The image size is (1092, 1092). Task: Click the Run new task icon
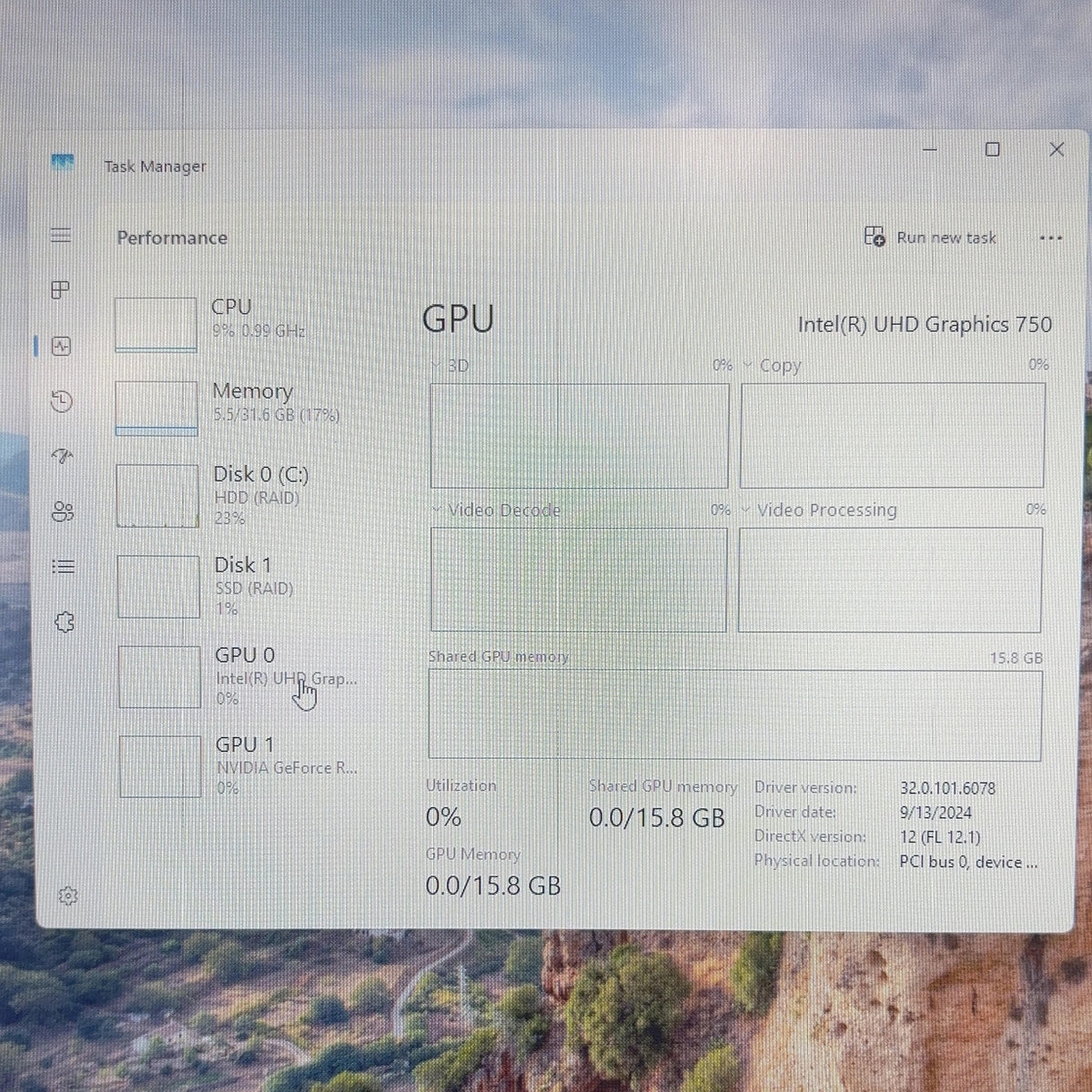tap(874, 237)
